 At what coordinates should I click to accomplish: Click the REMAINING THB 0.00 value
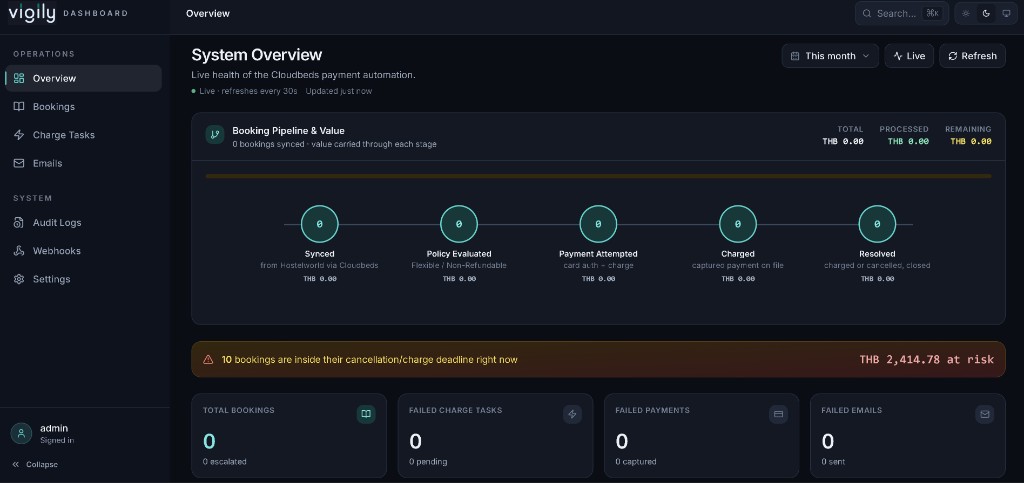click(970, 142)
